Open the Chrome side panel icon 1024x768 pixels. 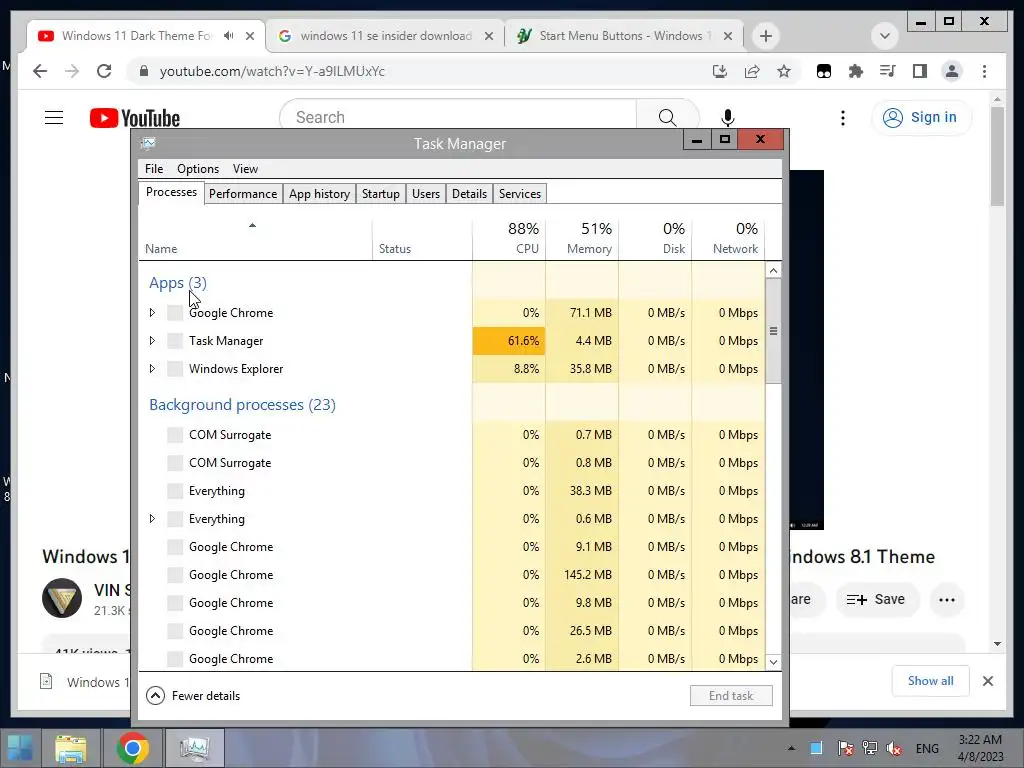coord(920,71)
